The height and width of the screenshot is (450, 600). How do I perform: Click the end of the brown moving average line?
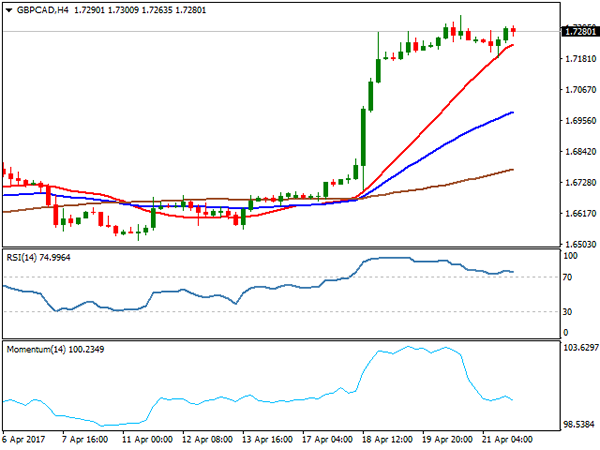pos(512,170)
